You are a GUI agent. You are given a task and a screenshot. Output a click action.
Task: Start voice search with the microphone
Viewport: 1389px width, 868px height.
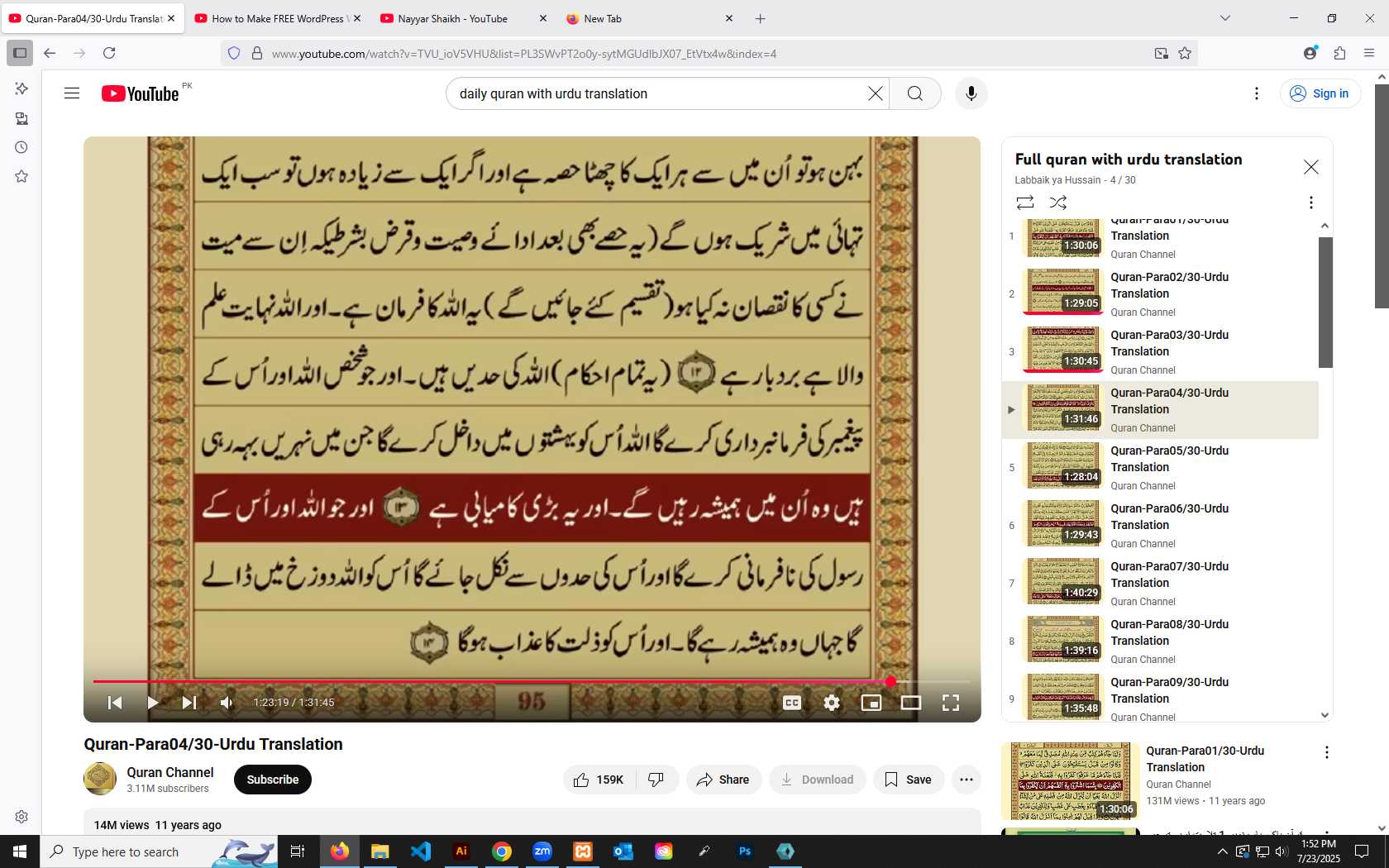971,93
